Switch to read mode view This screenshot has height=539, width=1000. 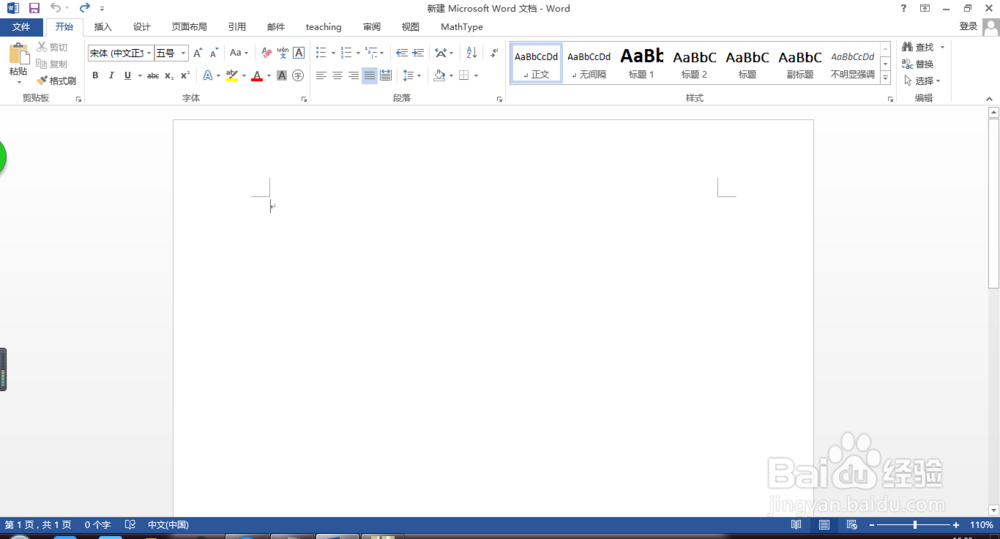click(796, 524)
